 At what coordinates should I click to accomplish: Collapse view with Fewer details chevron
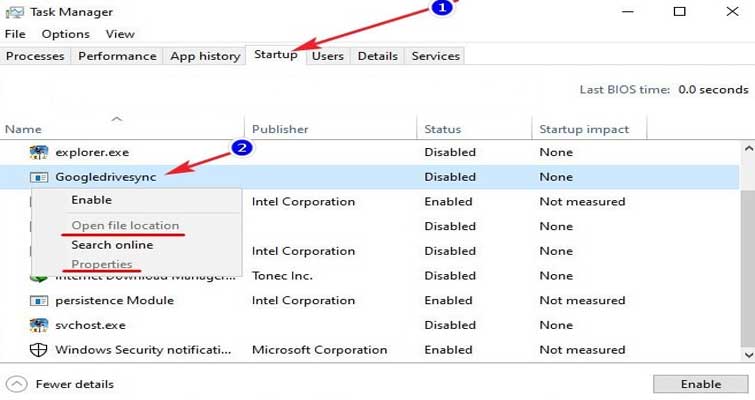(x=16, y=384)
